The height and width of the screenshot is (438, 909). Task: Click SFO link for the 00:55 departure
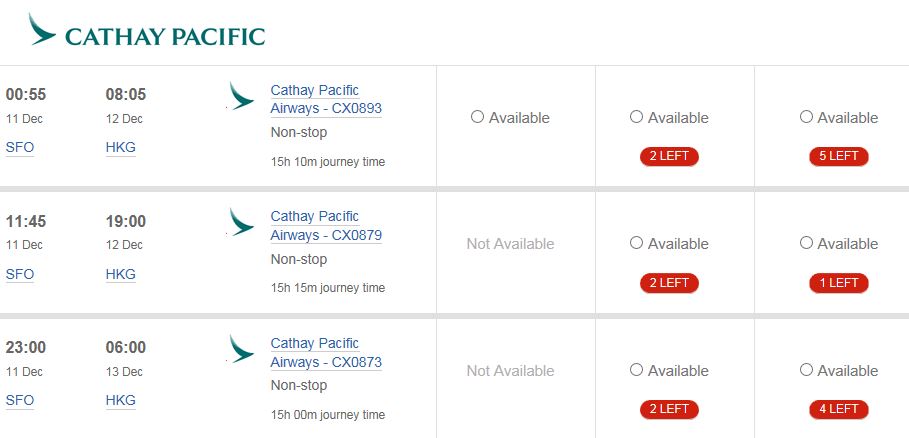click(20, 147)
